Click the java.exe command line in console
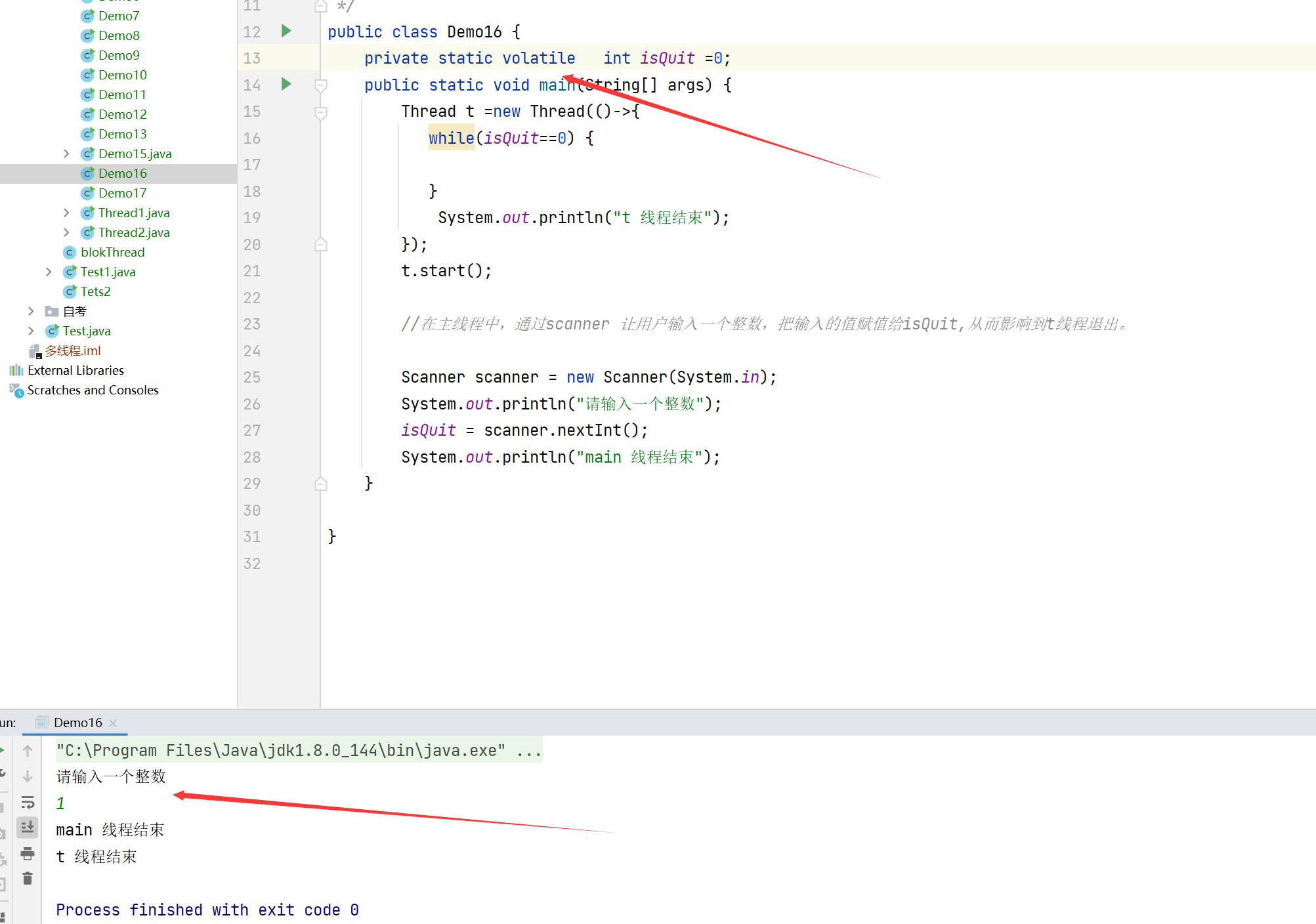 [299, 750]
